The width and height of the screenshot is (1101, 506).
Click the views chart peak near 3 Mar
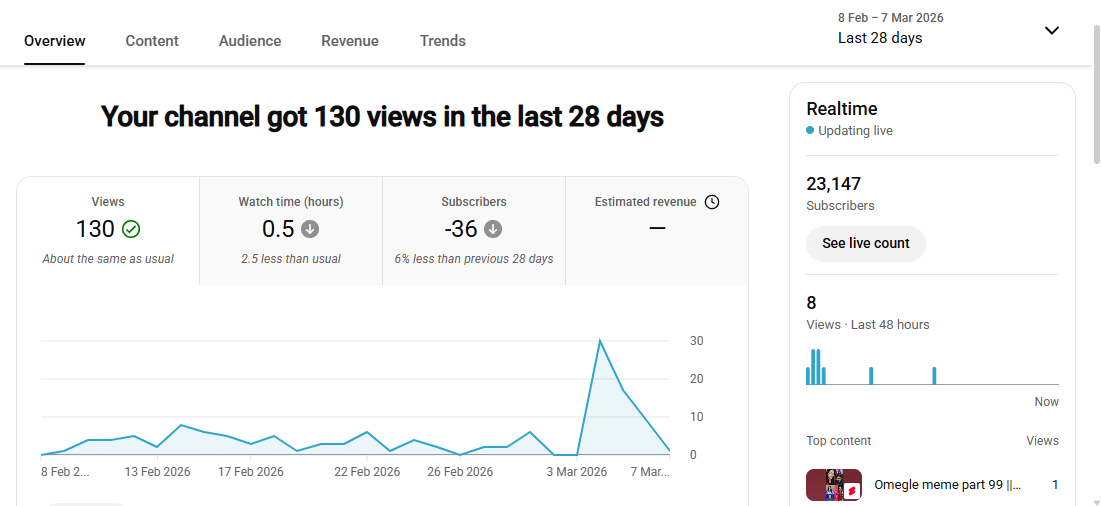600,341
